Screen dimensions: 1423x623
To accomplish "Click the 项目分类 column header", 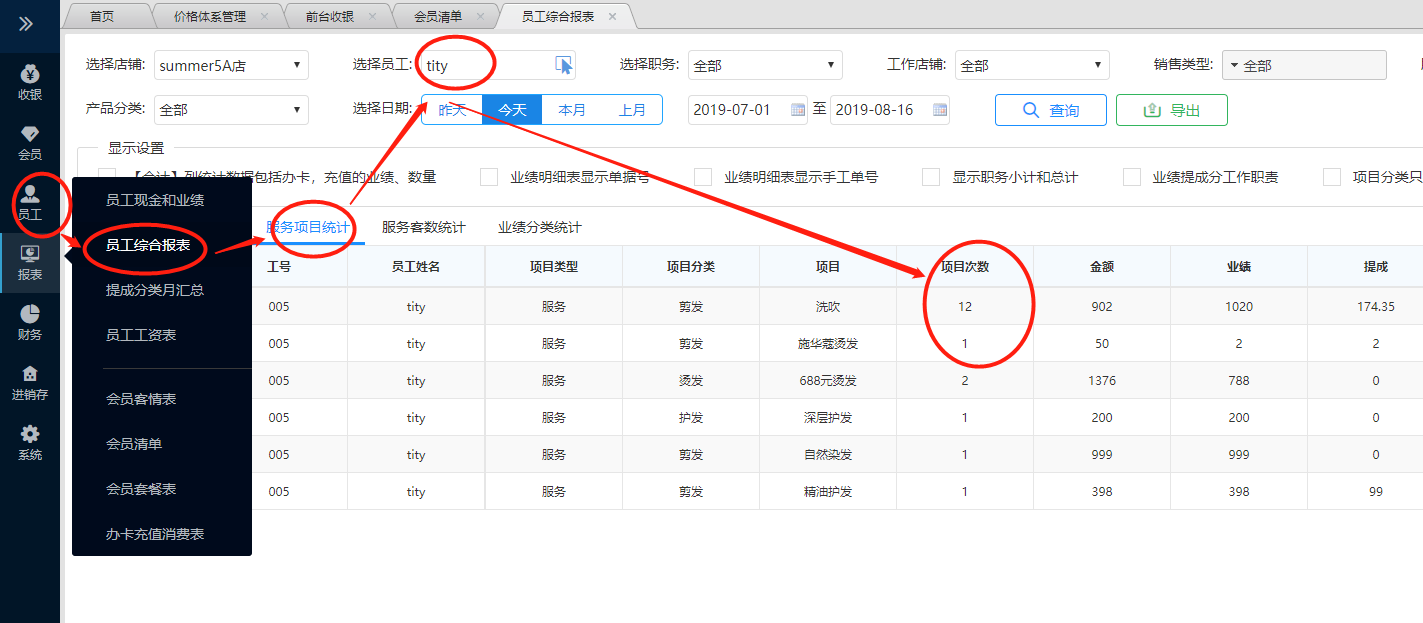I will [x=691, y=267].
